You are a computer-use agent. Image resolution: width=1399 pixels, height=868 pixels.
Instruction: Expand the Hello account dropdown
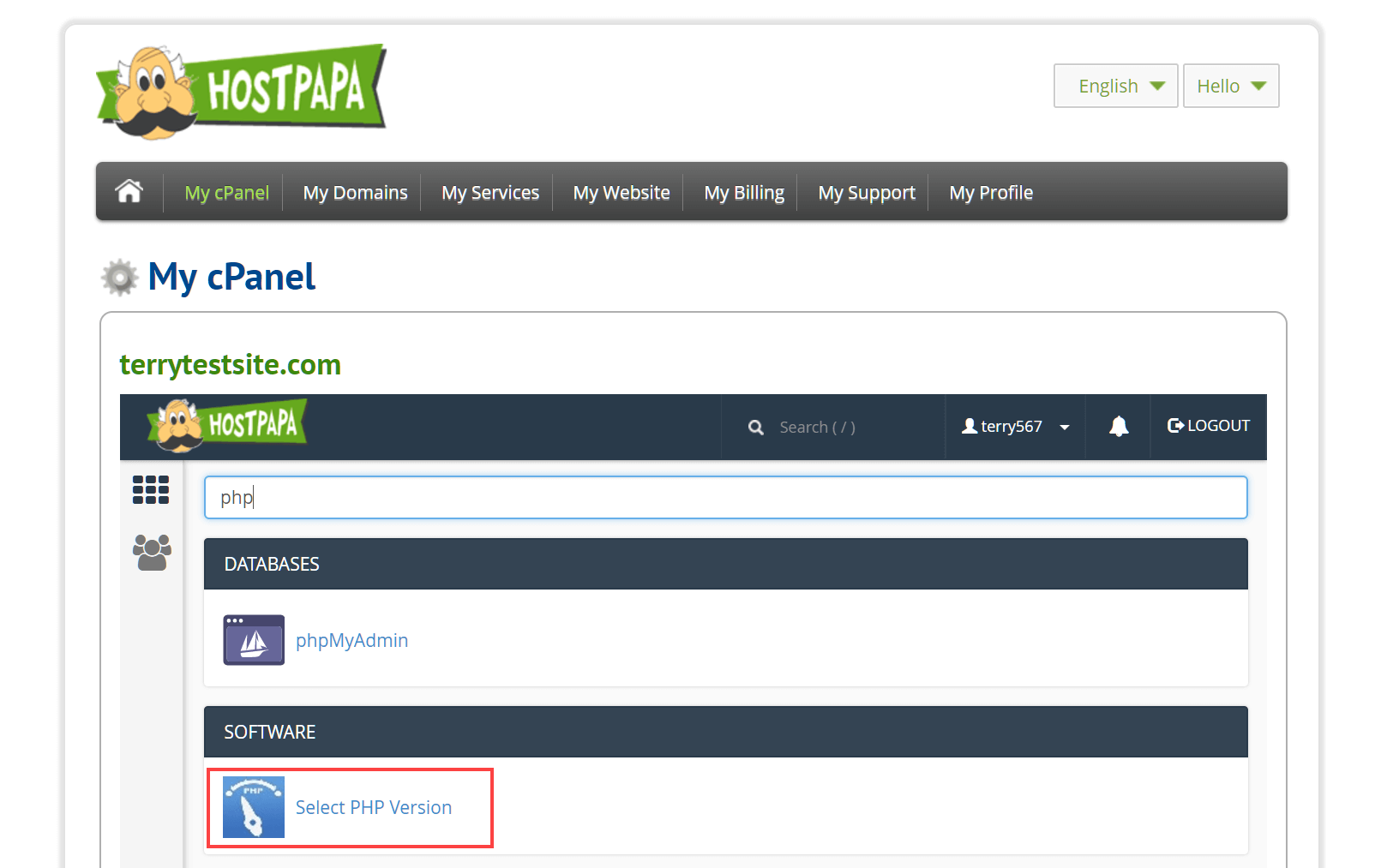1231,86
